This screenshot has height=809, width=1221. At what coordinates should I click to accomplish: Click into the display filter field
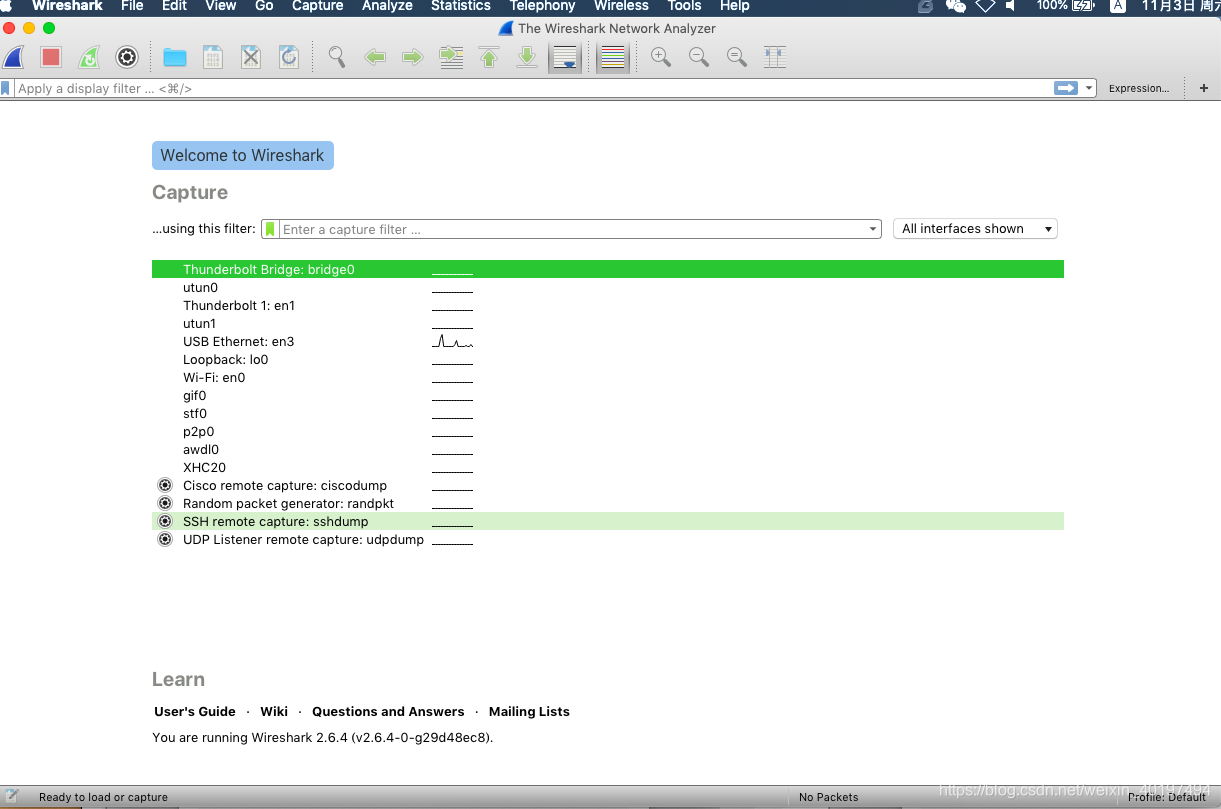pos(534,88)
